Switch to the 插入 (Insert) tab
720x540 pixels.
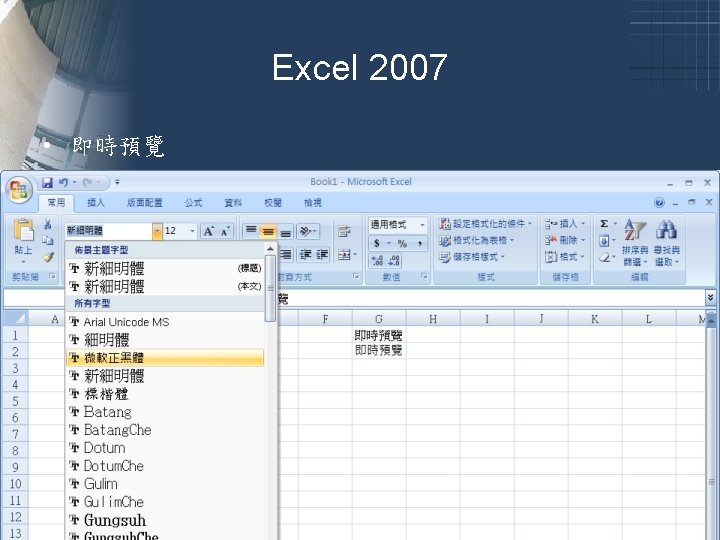coord(96,202)
